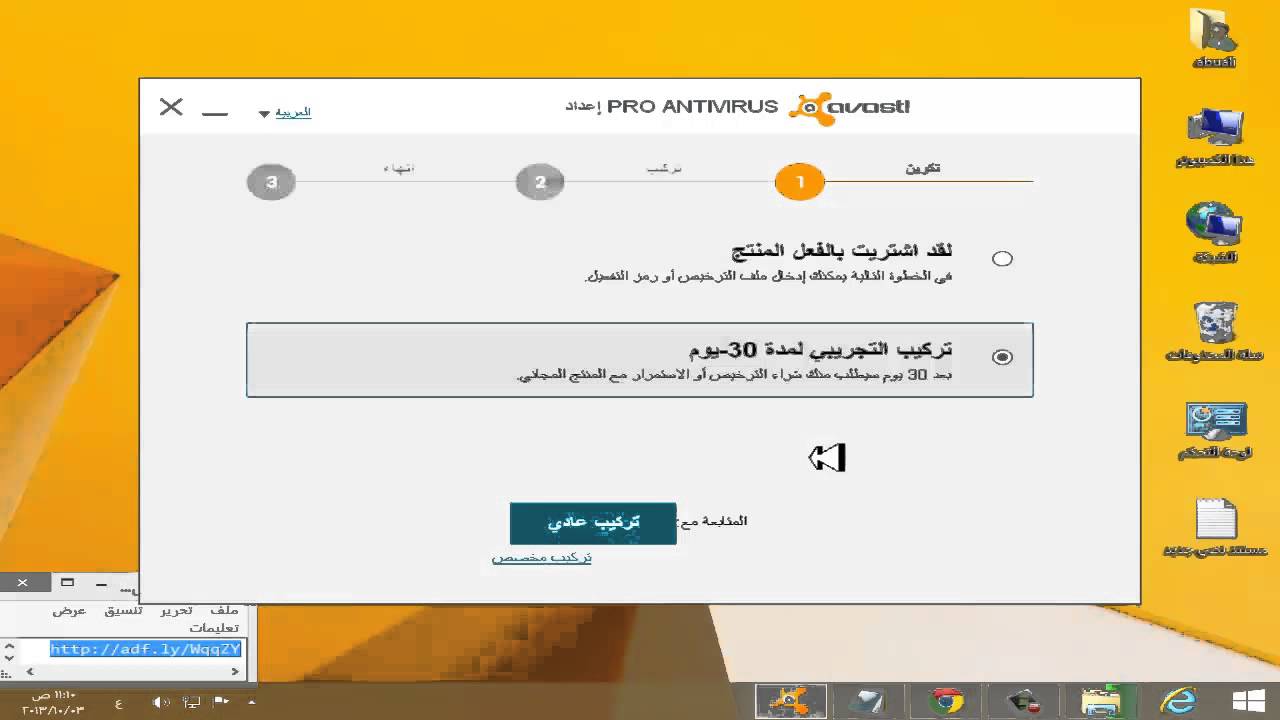Open the Format menu in Notepad
1280x720 pixels.
pyautogui.click(x=125, y=610)
